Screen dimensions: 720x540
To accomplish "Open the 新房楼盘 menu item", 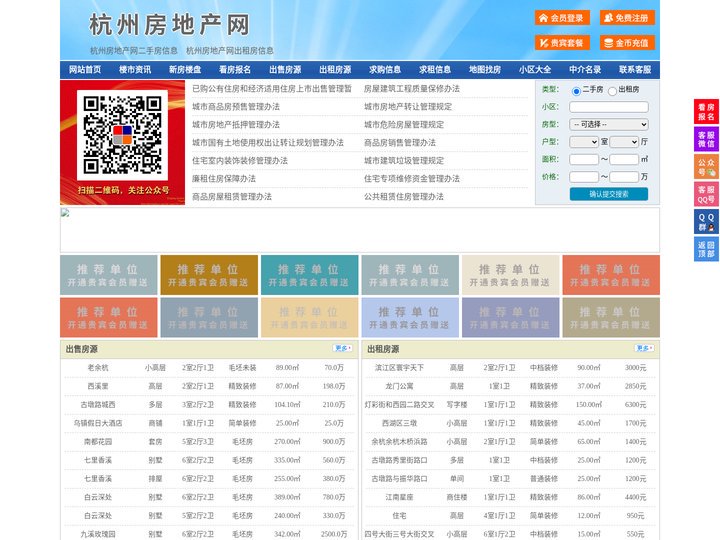I will [185, 70].
